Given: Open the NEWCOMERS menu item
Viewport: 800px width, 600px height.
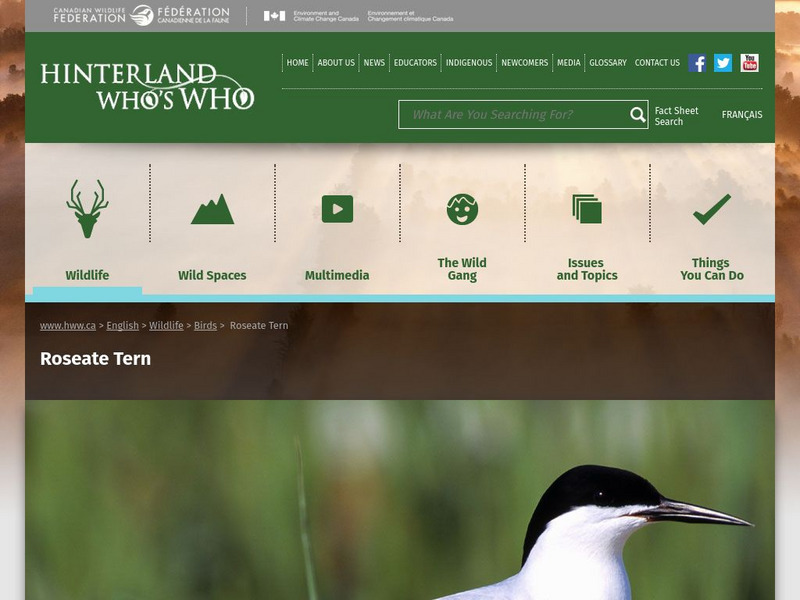Looking at the screenshot, I should click(524, 63).
